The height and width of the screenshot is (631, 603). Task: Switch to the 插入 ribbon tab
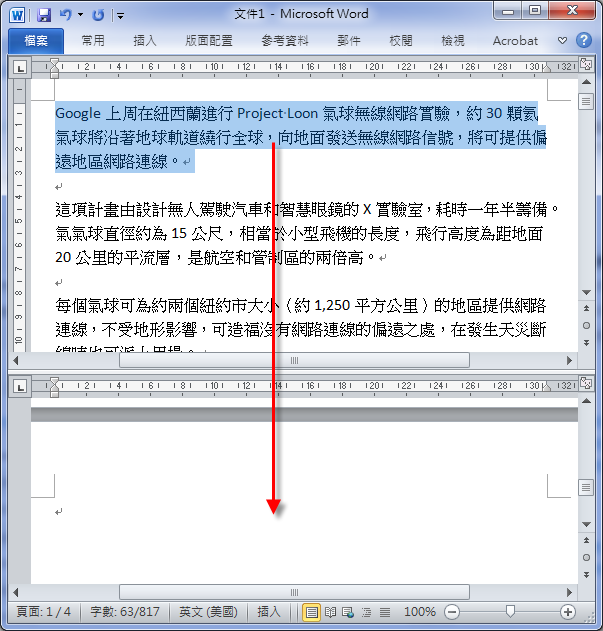(145, 41)
